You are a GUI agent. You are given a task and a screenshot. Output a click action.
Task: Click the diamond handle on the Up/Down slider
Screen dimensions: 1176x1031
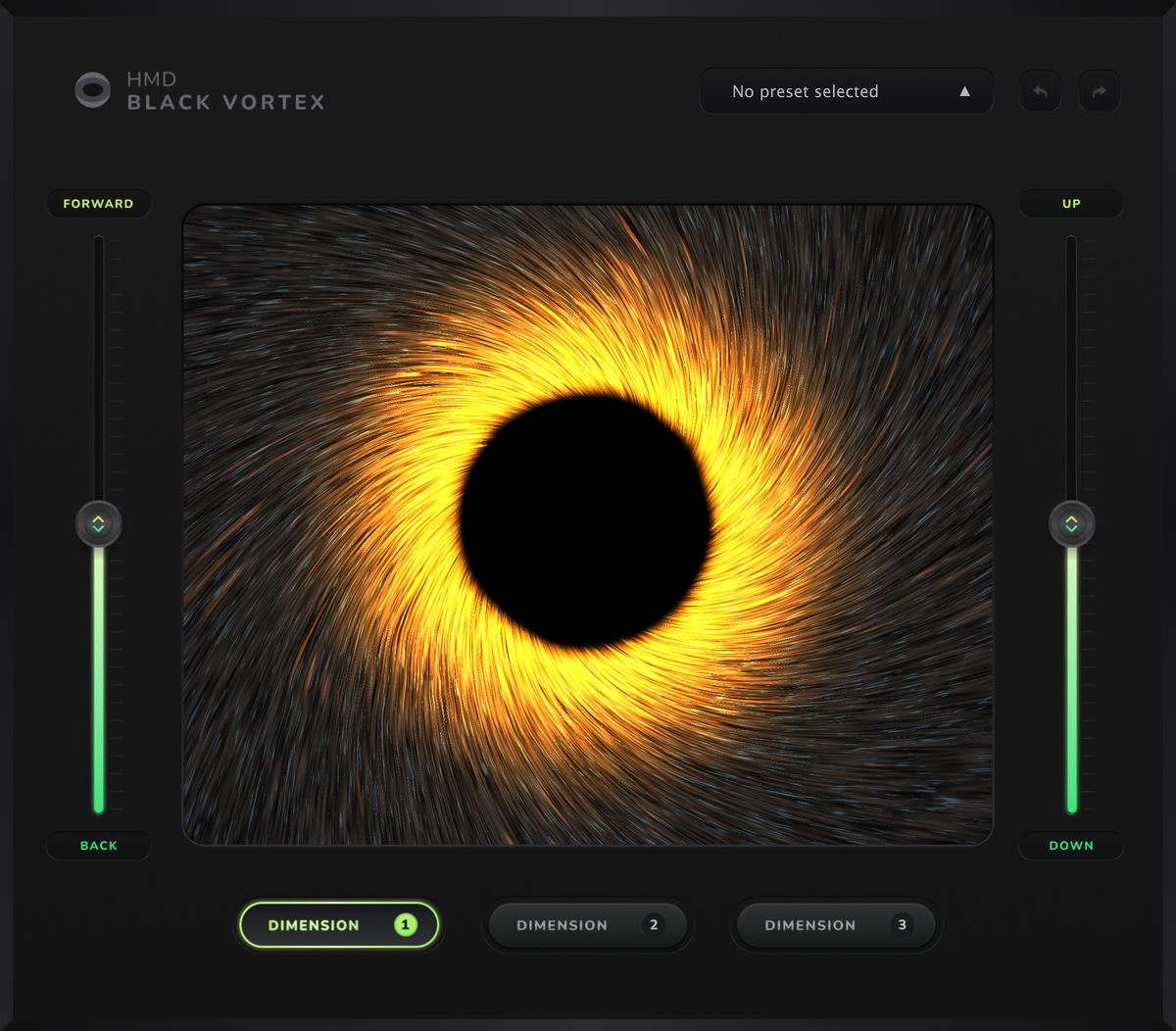[1071, 523]
